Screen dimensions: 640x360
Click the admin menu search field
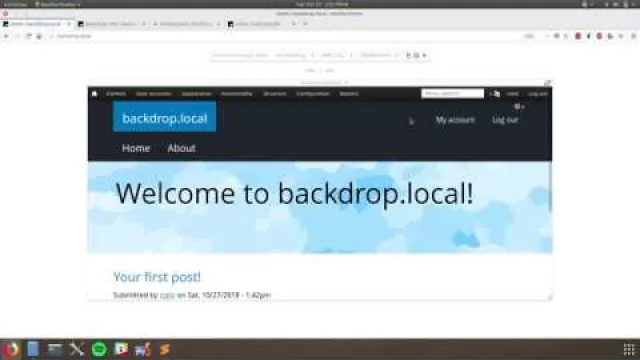452,94
